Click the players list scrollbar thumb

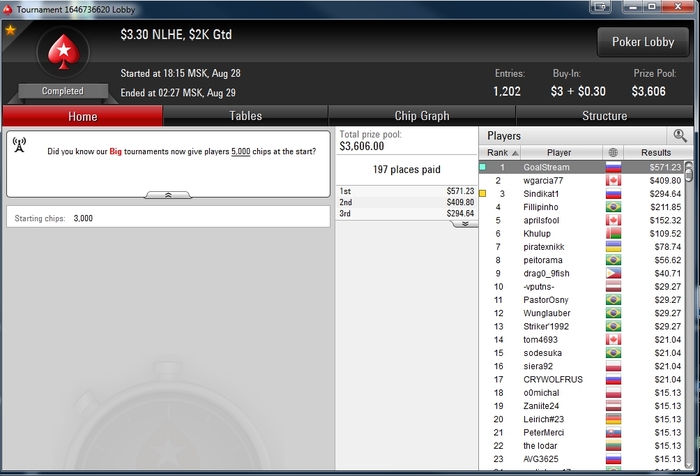click(x=689, y=172)
